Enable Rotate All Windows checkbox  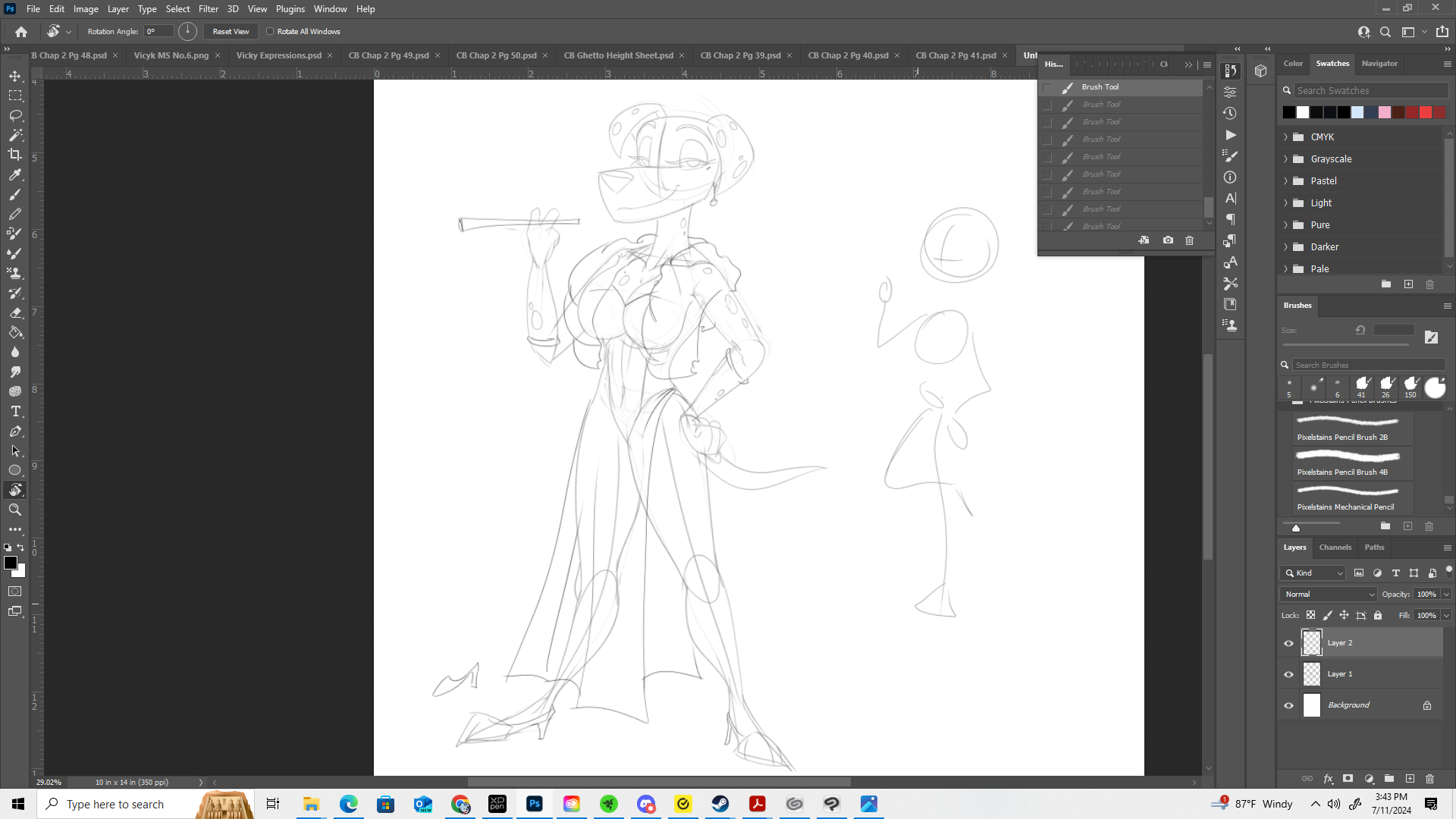[270, 32]
